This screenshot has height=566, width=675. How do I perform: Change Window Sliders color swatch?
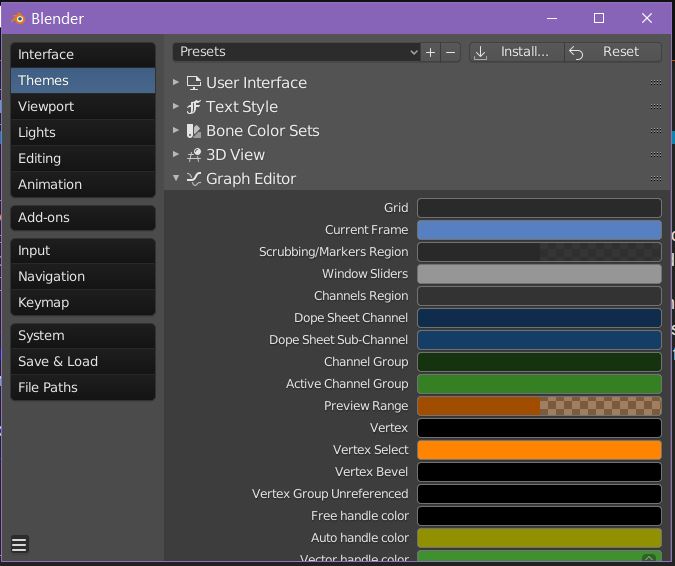(x=539, y=274)
